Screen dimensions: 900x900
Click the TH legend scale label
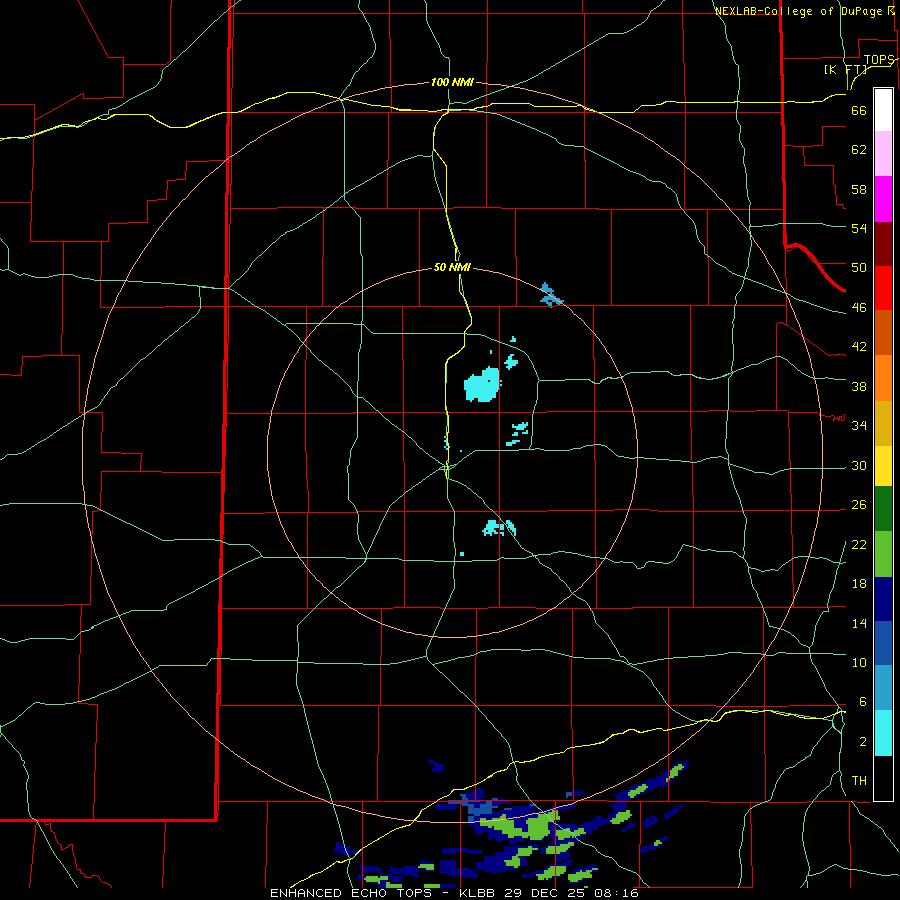click(859, 781)
